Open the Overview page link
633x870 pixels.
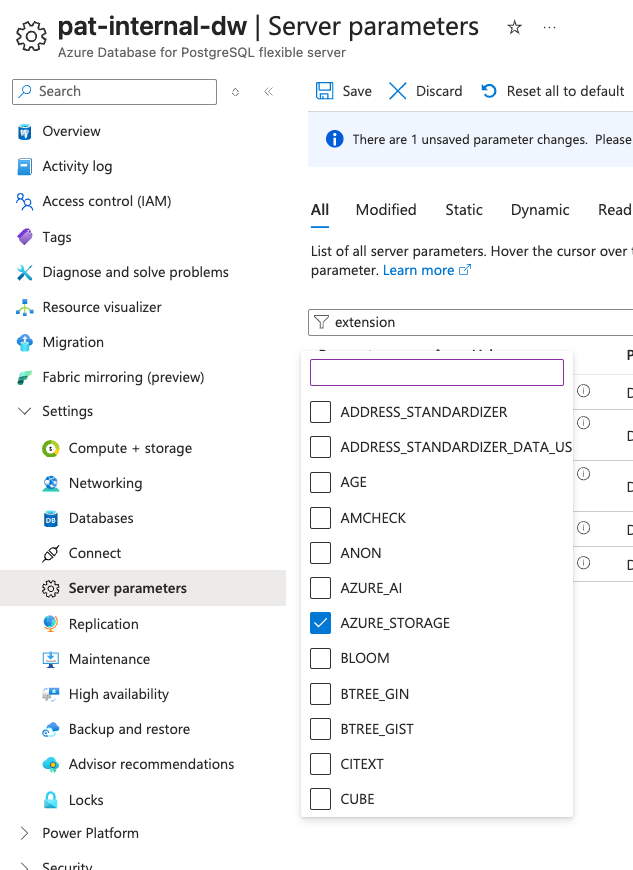coord(72,131)
